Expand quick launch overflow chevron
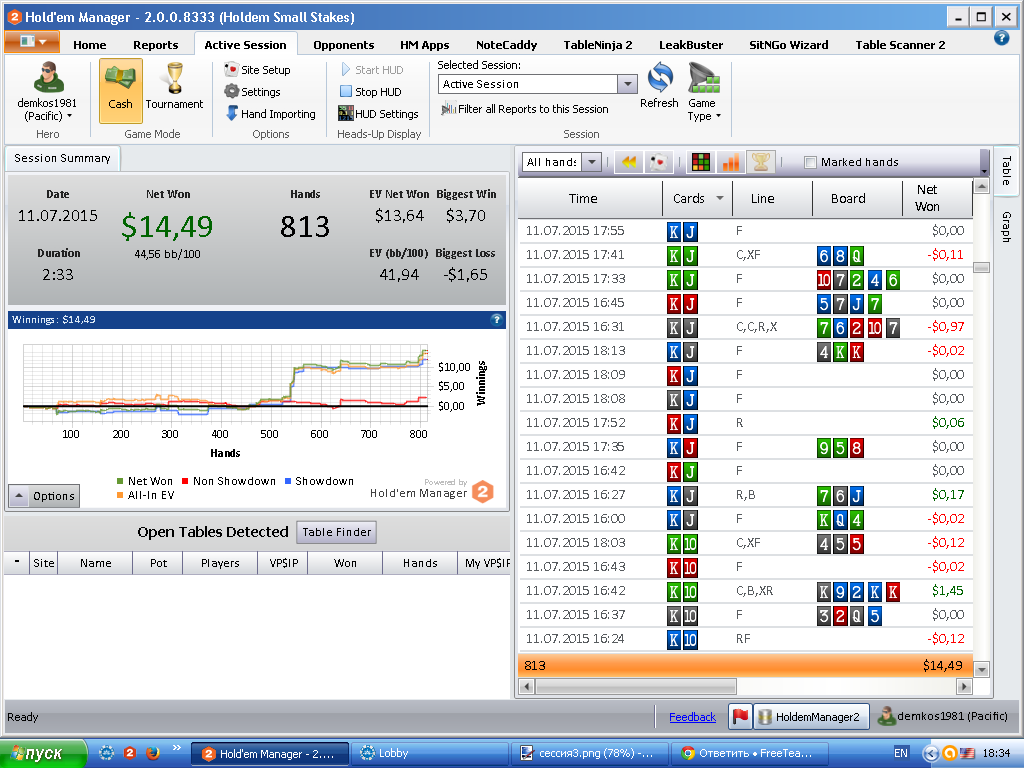 tap(176, 748)
